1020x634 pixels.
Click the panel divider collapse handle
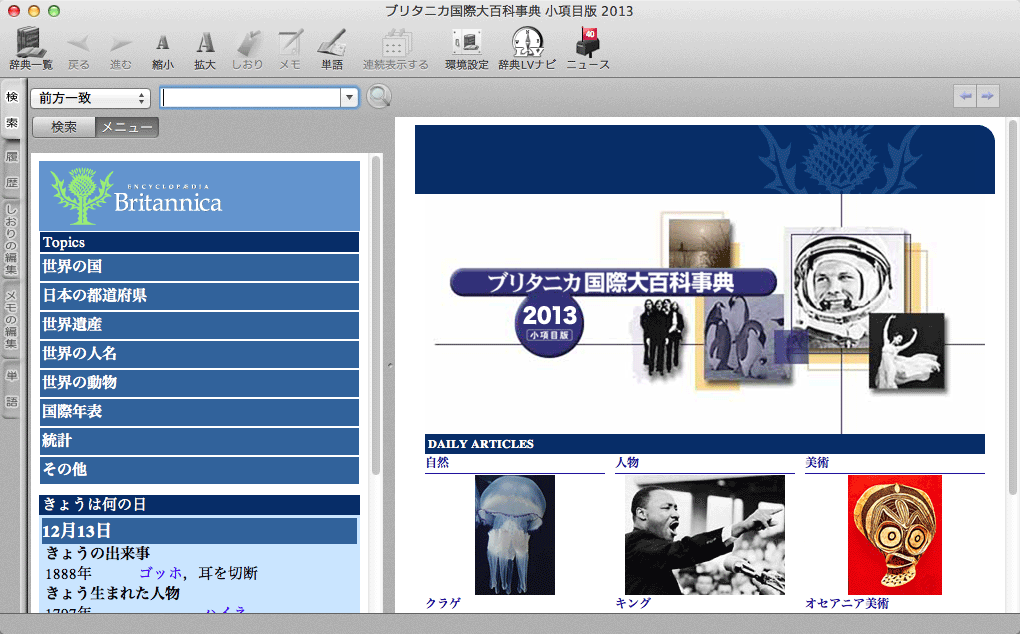388,365
